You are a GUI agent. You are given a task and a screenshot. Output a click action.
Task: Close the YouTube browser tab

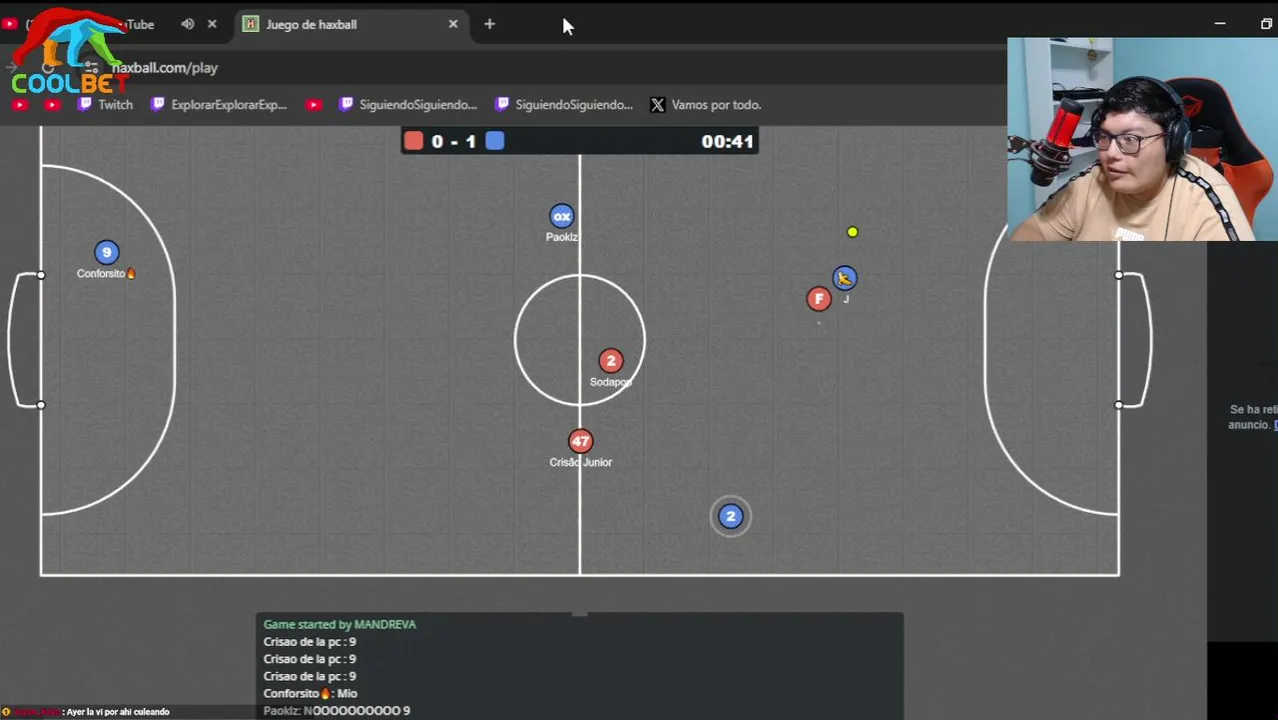[212, 24]
